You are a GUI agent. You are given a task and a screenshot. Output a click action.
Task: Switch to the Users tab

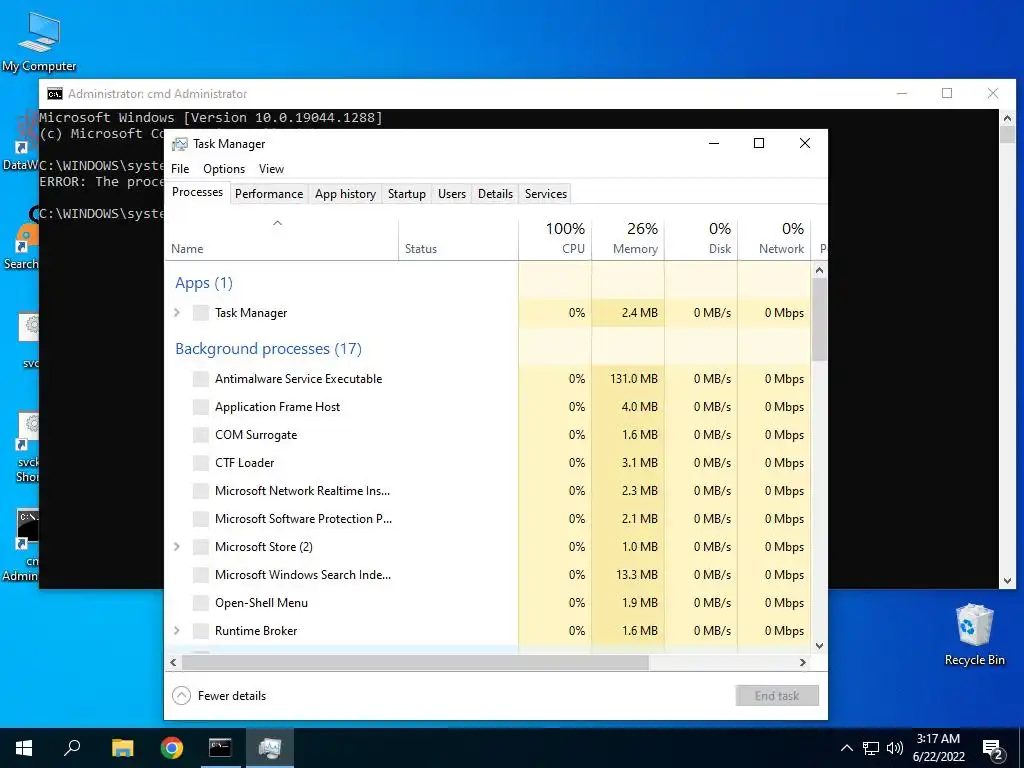pos(452,194)
